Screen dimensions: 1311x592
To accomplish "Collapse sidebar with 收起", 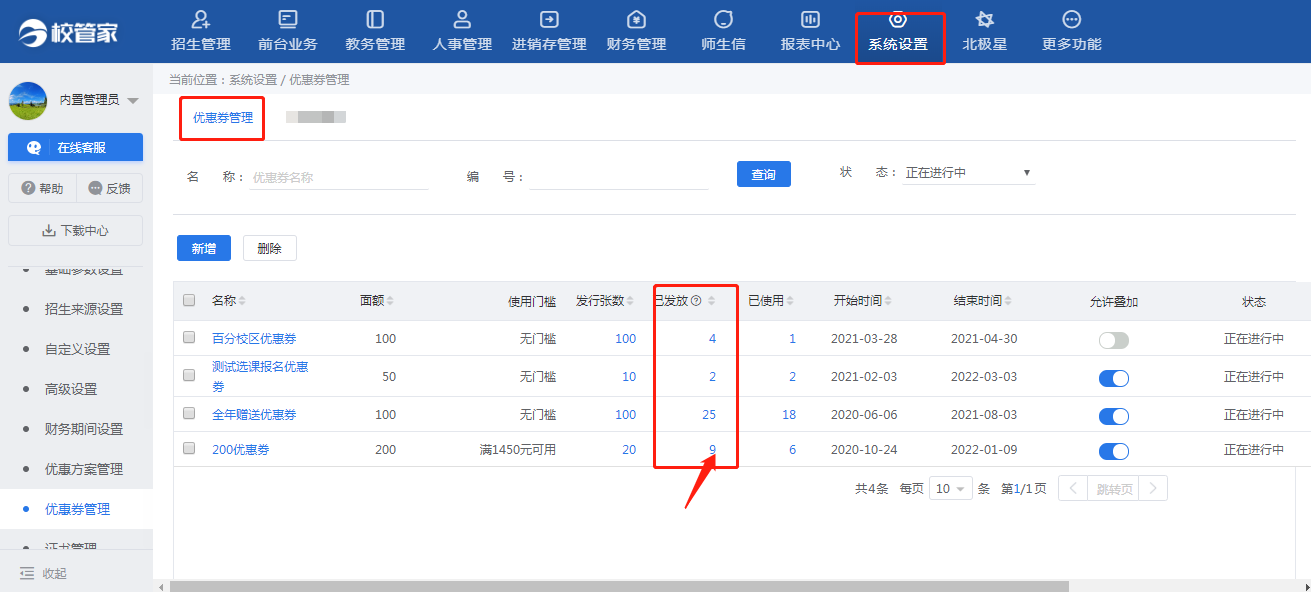I will (43, 573).
